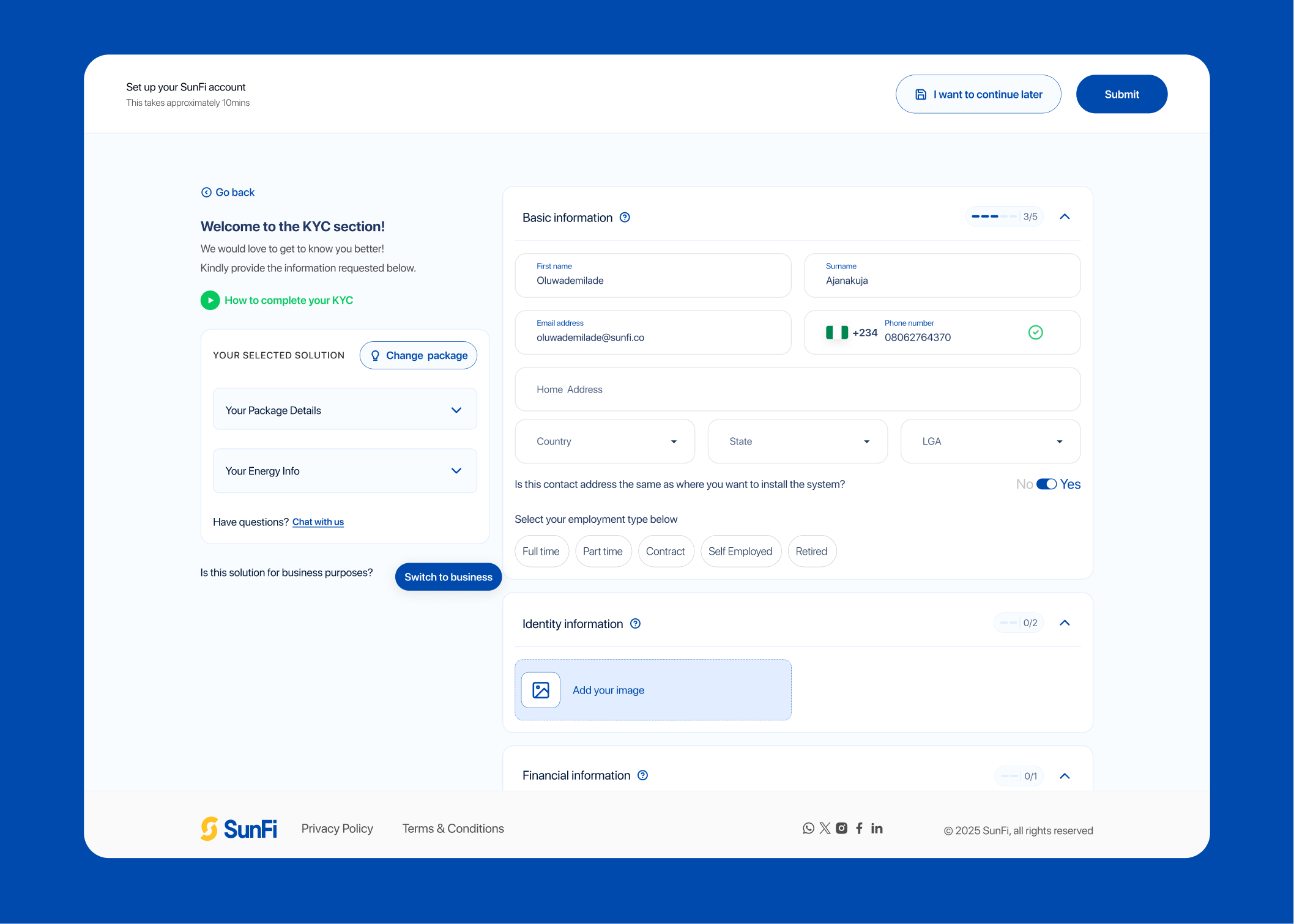Collapse the Identity information section
This screenshot has height=924, width=1294.
pyautogui.click(x=1065, y=623)
